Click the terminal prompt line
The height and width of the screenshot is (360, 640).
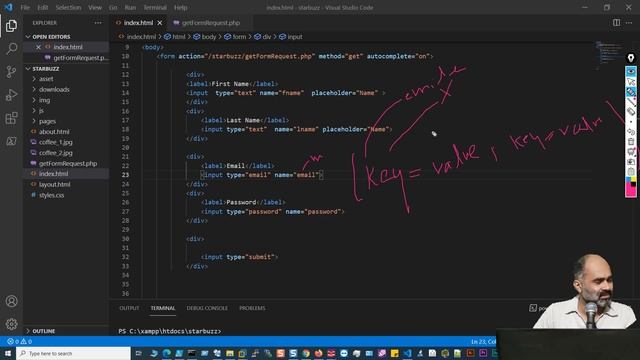point(170,331)
